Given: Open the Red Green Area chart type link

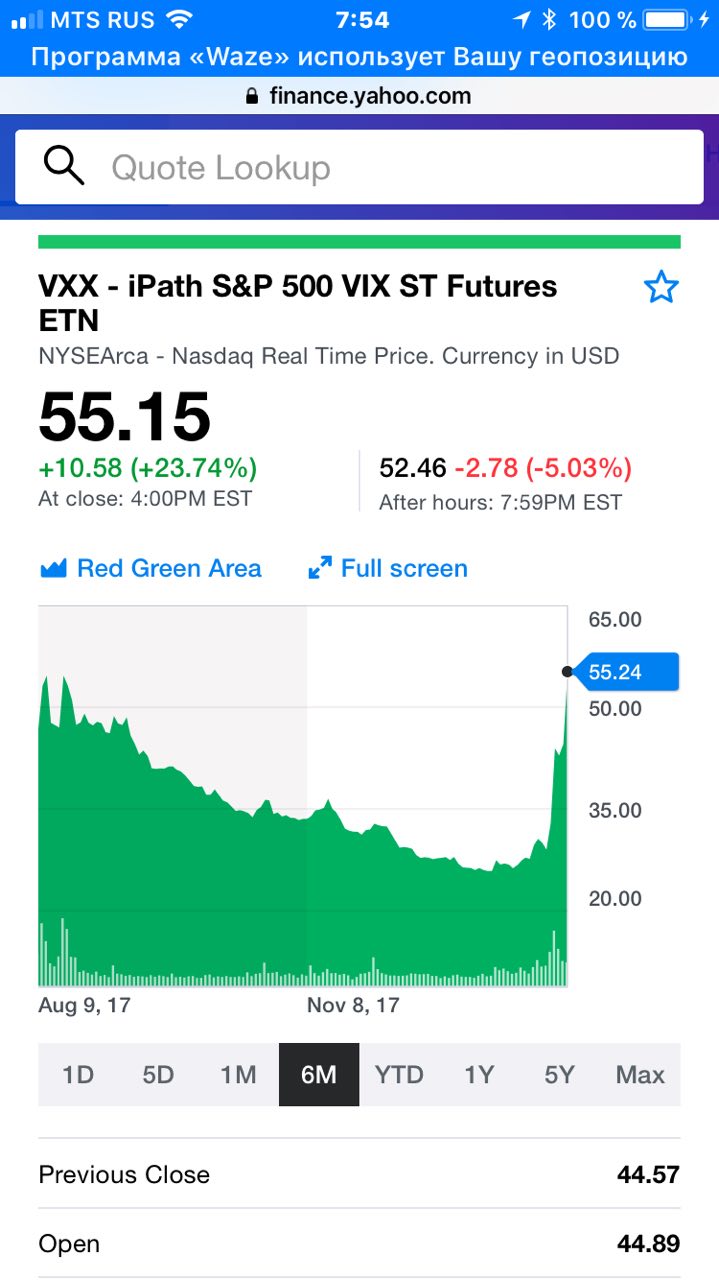Looking at the screenshot, I should (x=169, y=569).
